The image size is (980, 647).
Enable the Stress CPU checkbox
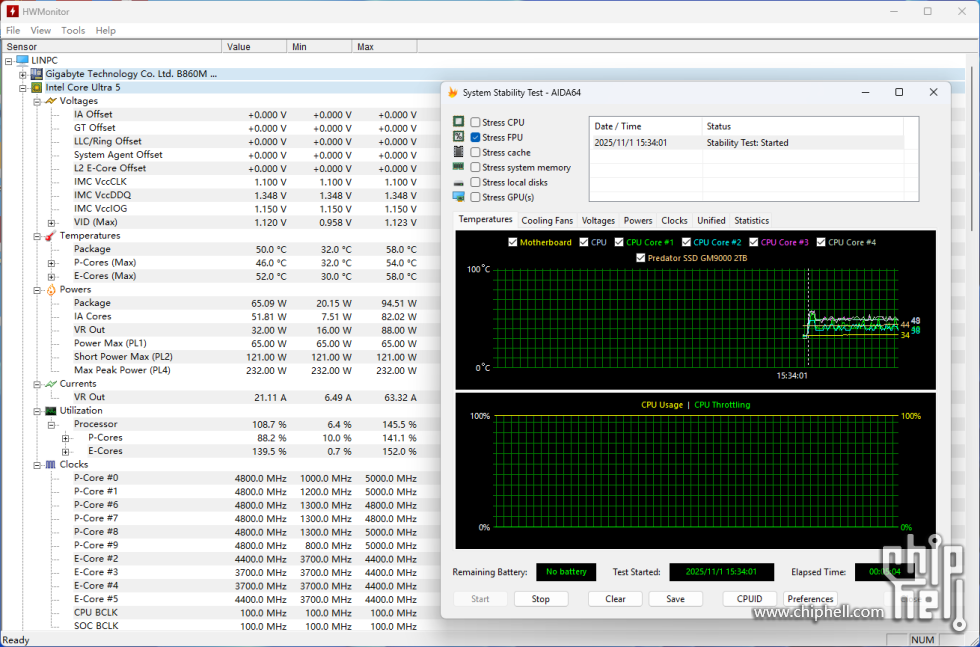(x=475, y=122)
